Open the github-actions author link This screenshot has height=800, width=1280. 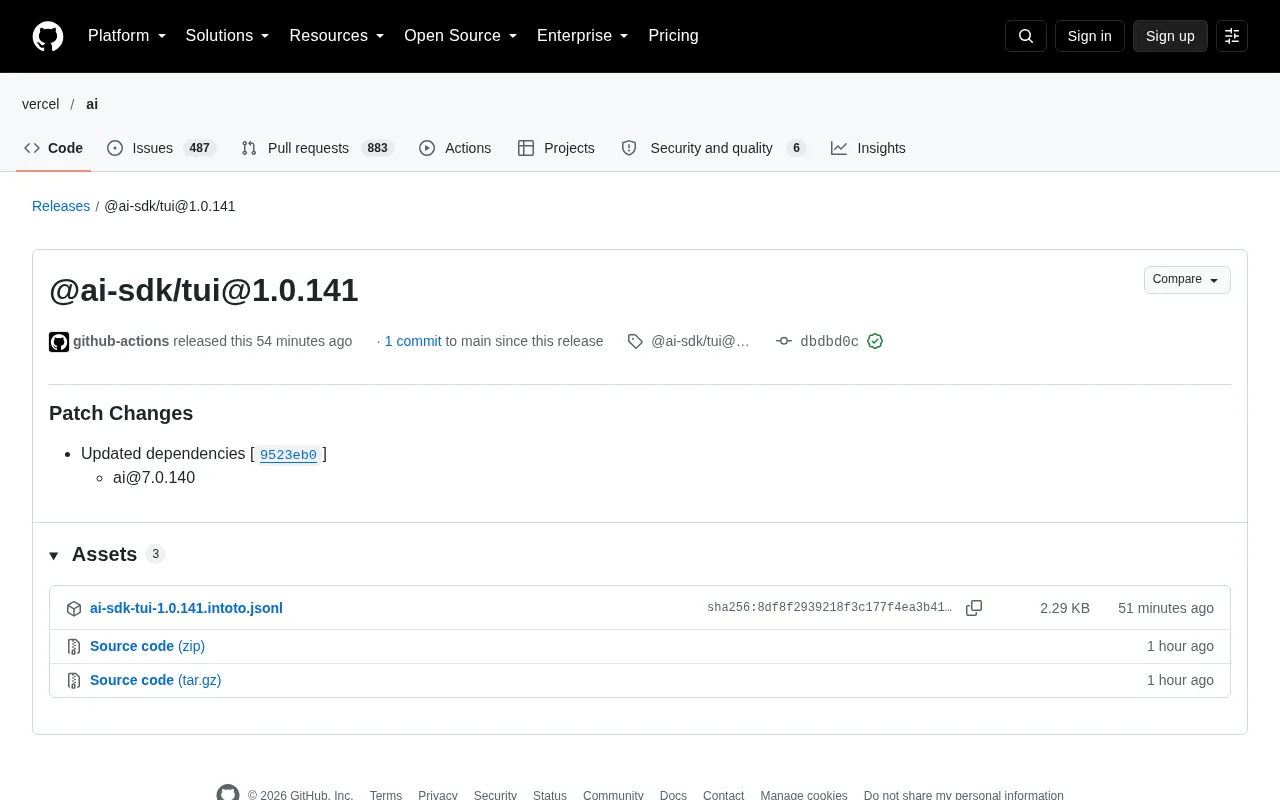click(121, 341)
